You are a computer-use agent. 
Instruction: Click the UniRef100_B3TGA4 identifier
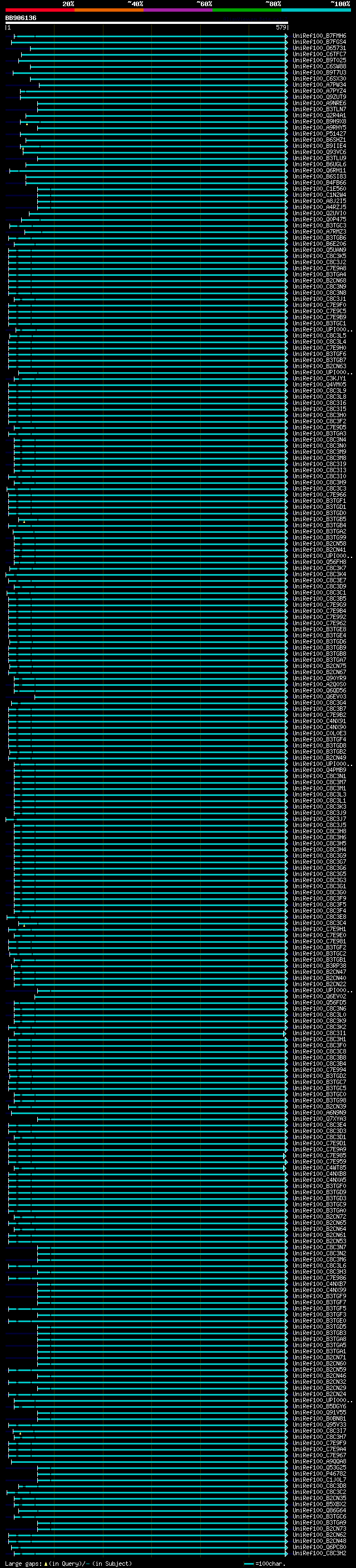click(319, 275)
